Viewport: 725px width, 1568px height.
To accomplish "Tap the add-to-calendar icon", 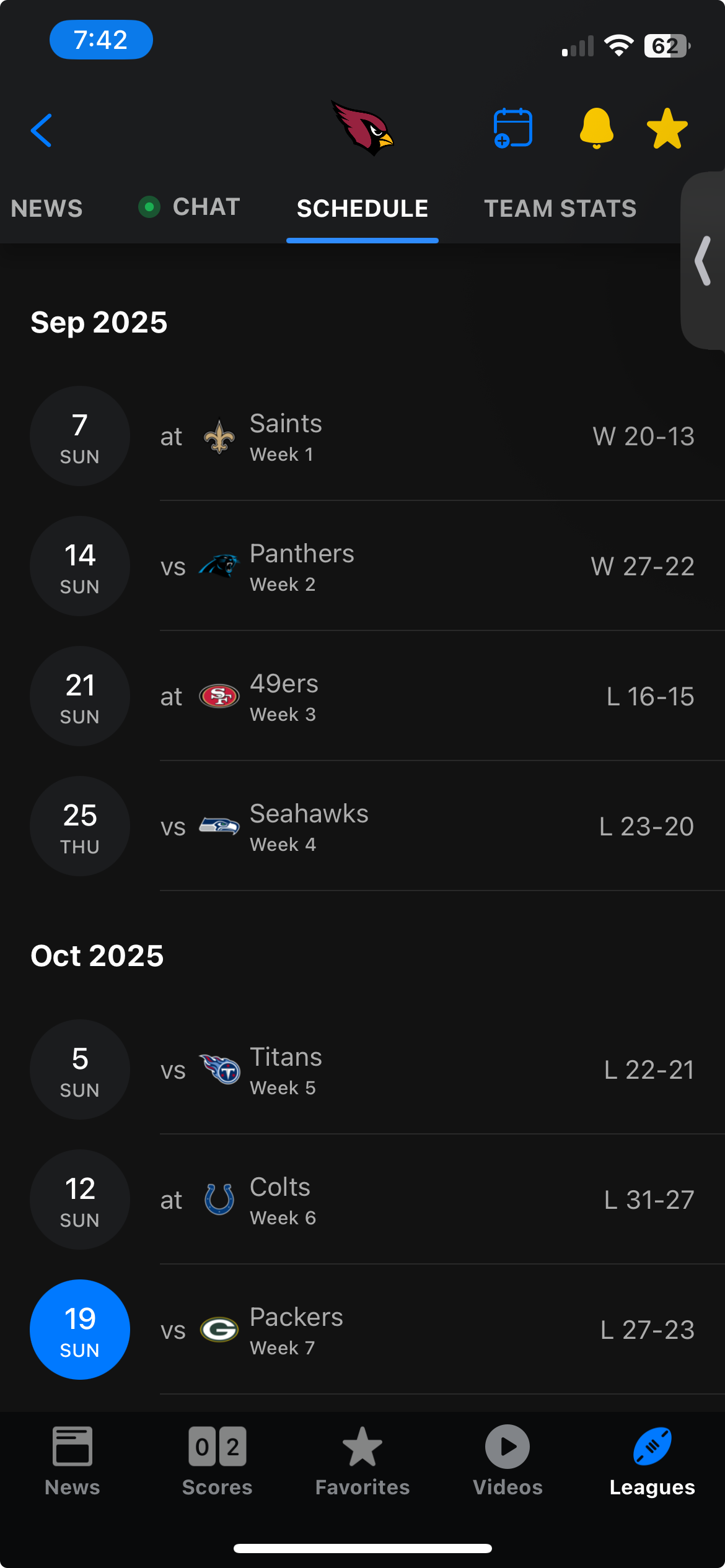I will click(x=512, y=129).
